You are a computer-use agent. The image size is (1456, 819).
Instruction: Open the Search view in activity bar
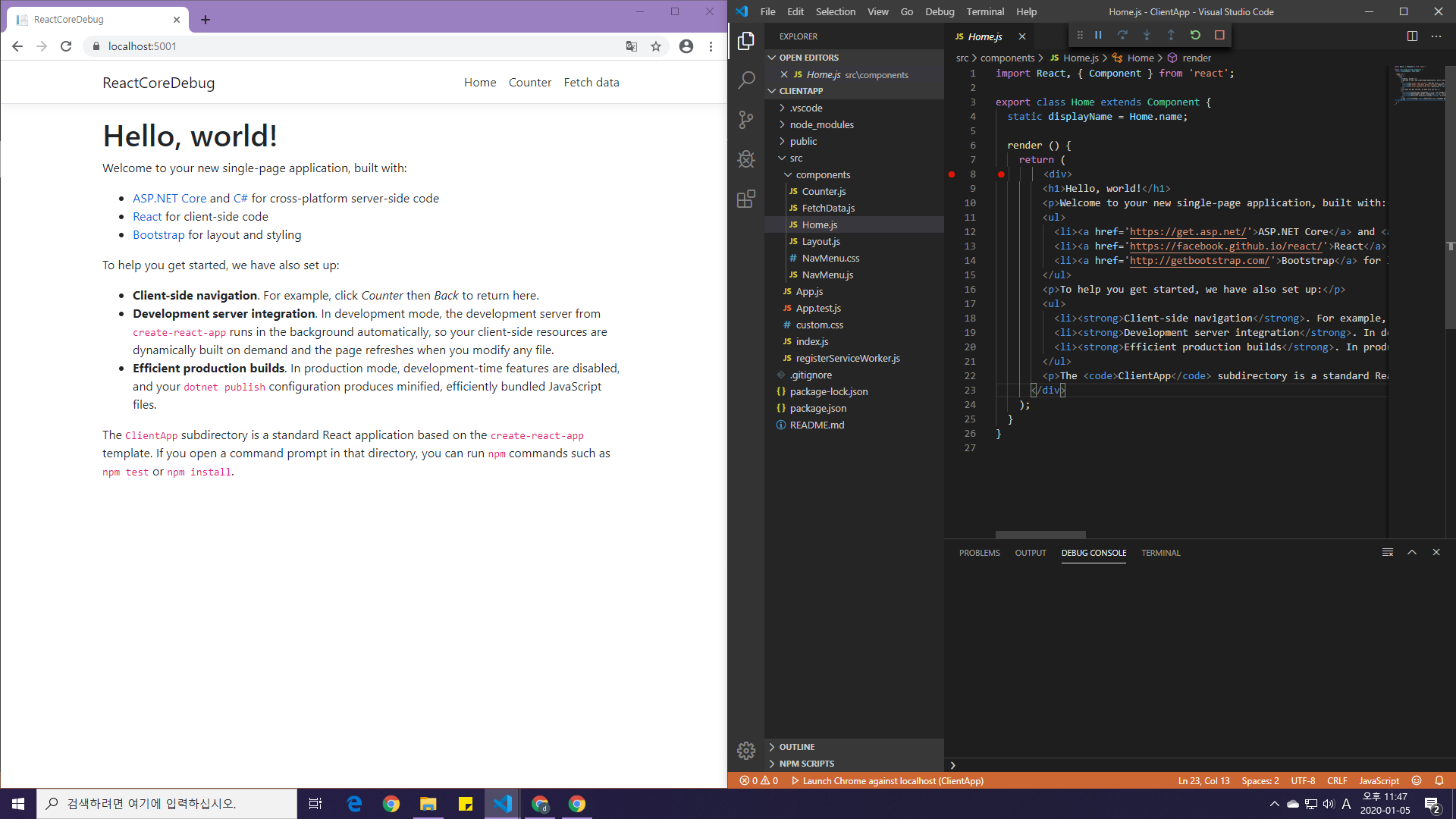[746, 80]
